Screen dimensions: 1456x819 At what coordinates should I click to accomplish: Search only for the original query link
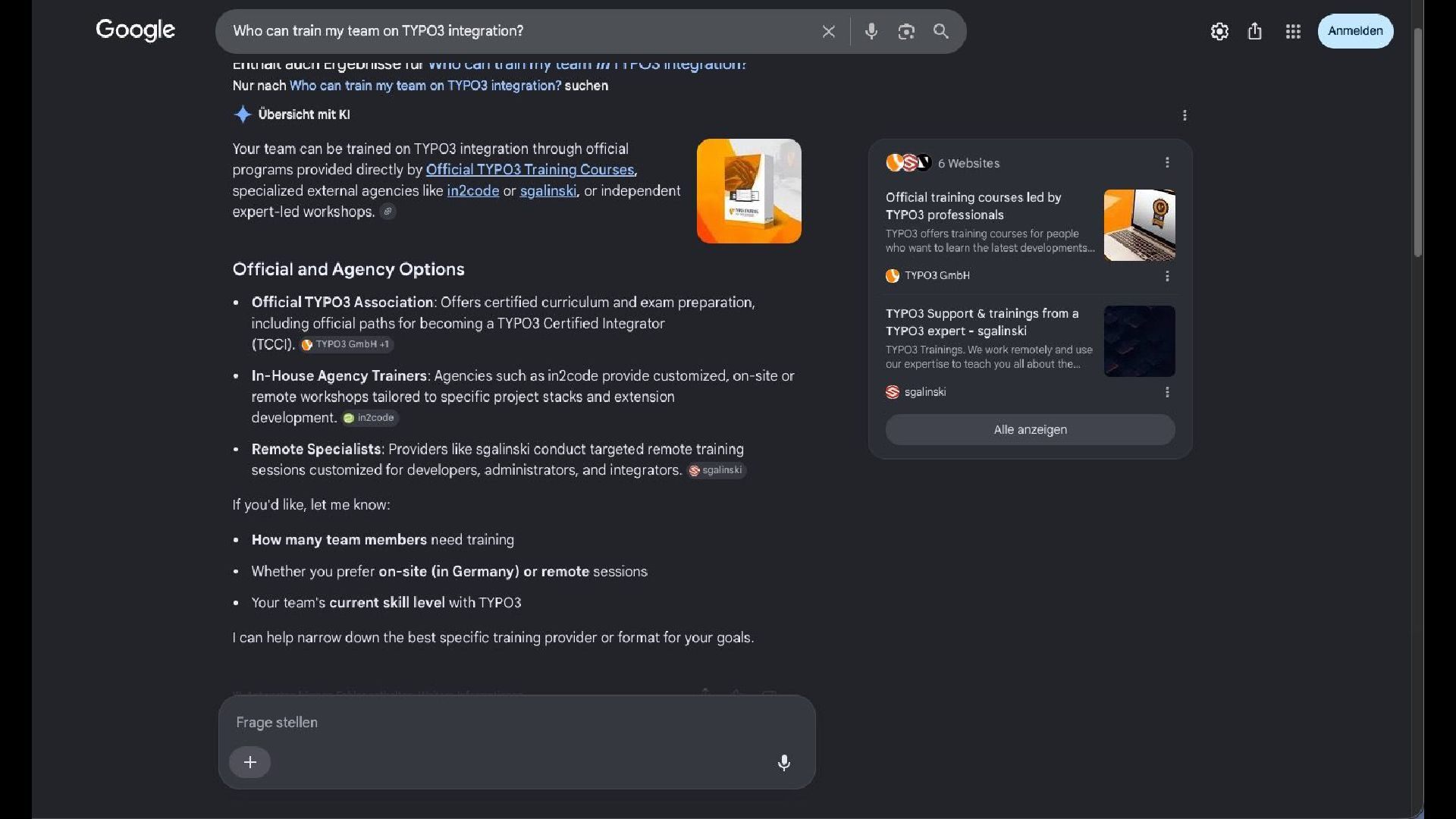click(425, 86)
